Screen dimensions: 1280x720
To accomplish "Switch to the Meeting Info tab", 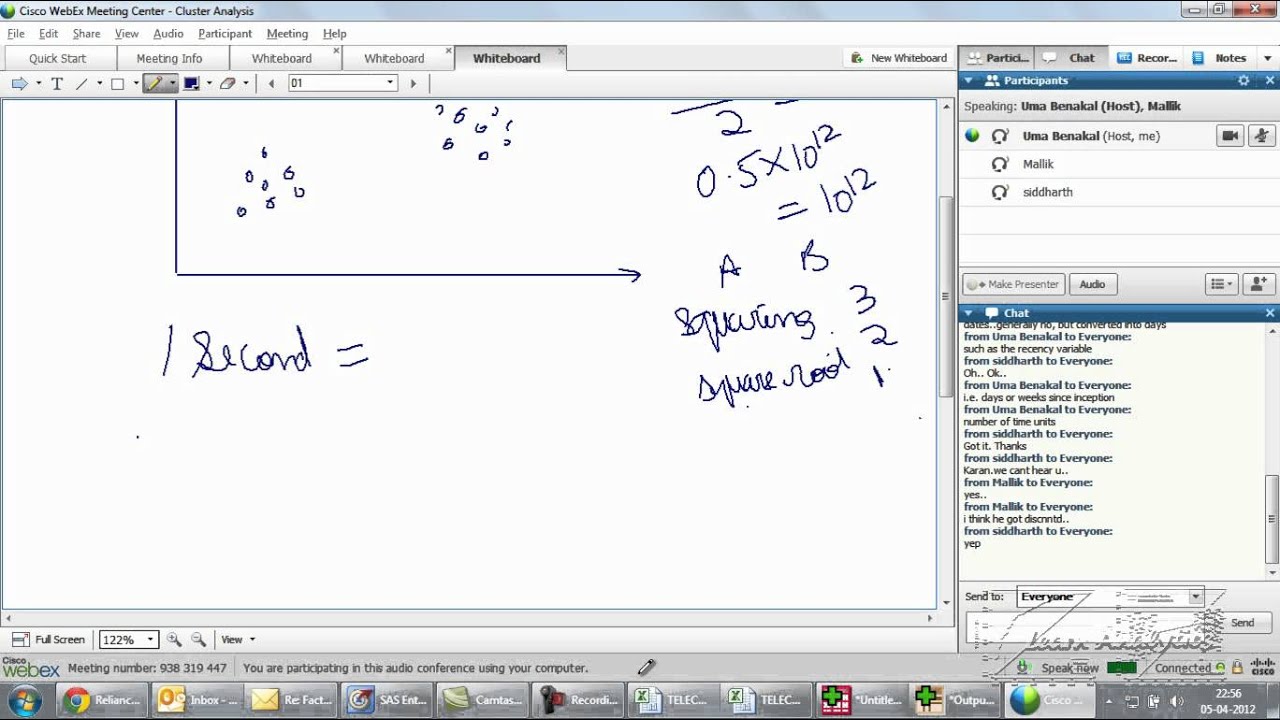I will (x=169, y=58).
